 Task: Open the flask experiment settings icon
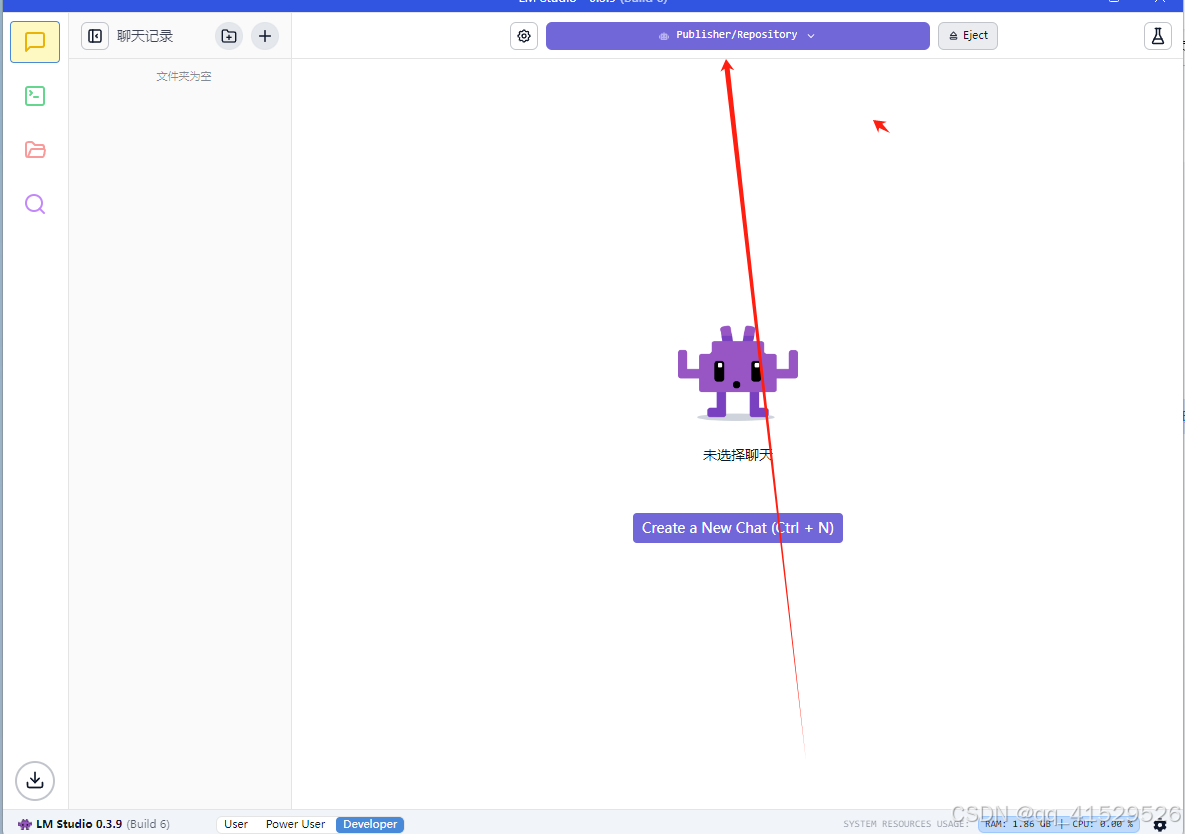point(1157,36)
